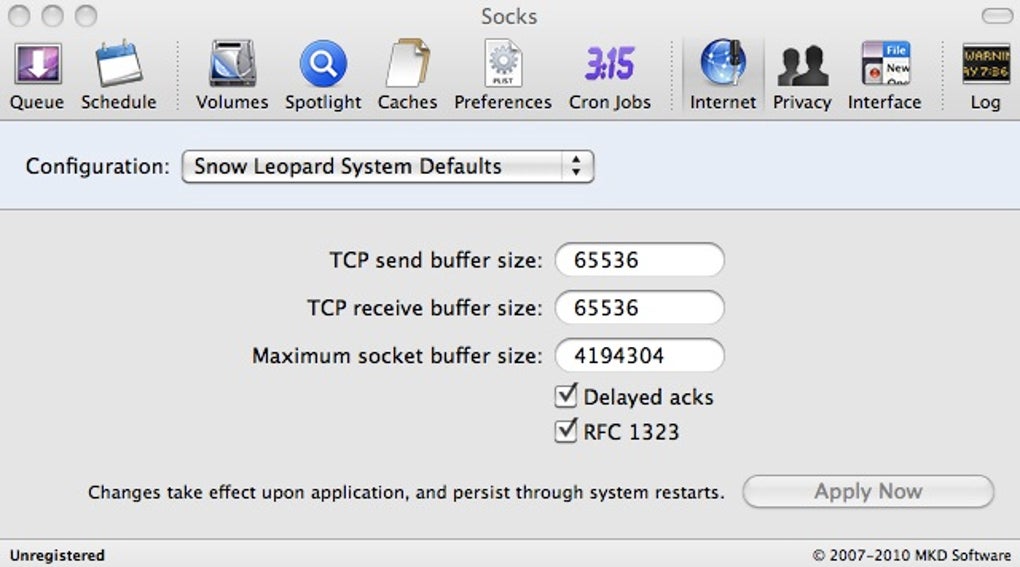This screenshot has height=567, width=1020.
Task: Click the TCP send buffer size field
Action: [639, 260]
